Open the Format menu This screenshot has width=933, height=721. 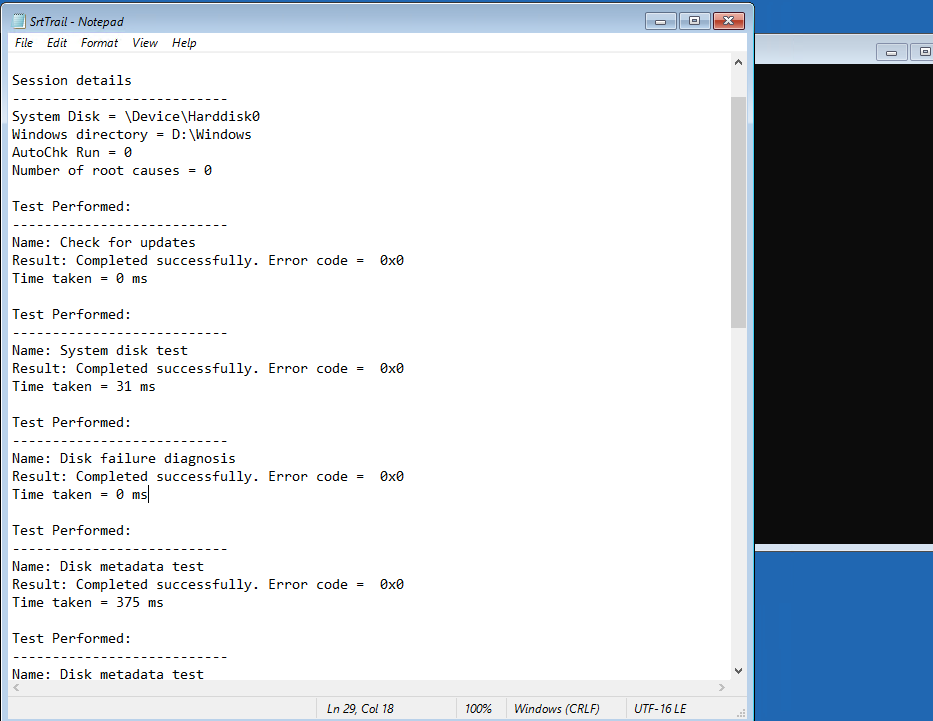coord(99,43)
